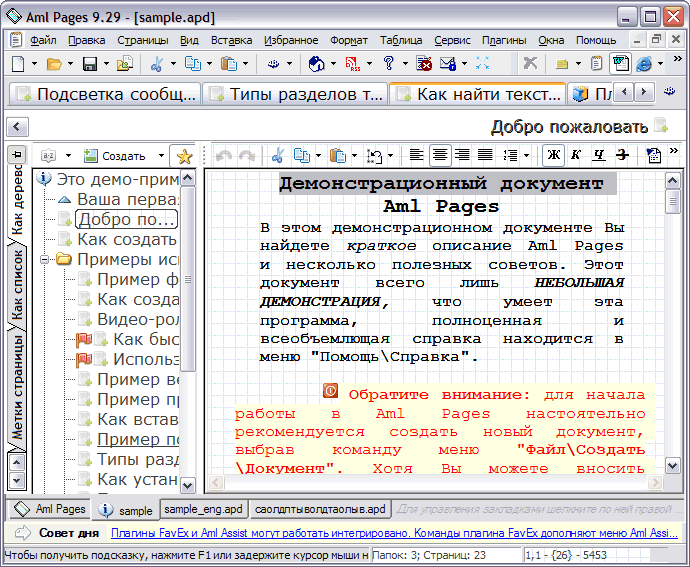Toggle center alignment paragraph button
Viewport: 690px width, 567px height.
(440, 155)
